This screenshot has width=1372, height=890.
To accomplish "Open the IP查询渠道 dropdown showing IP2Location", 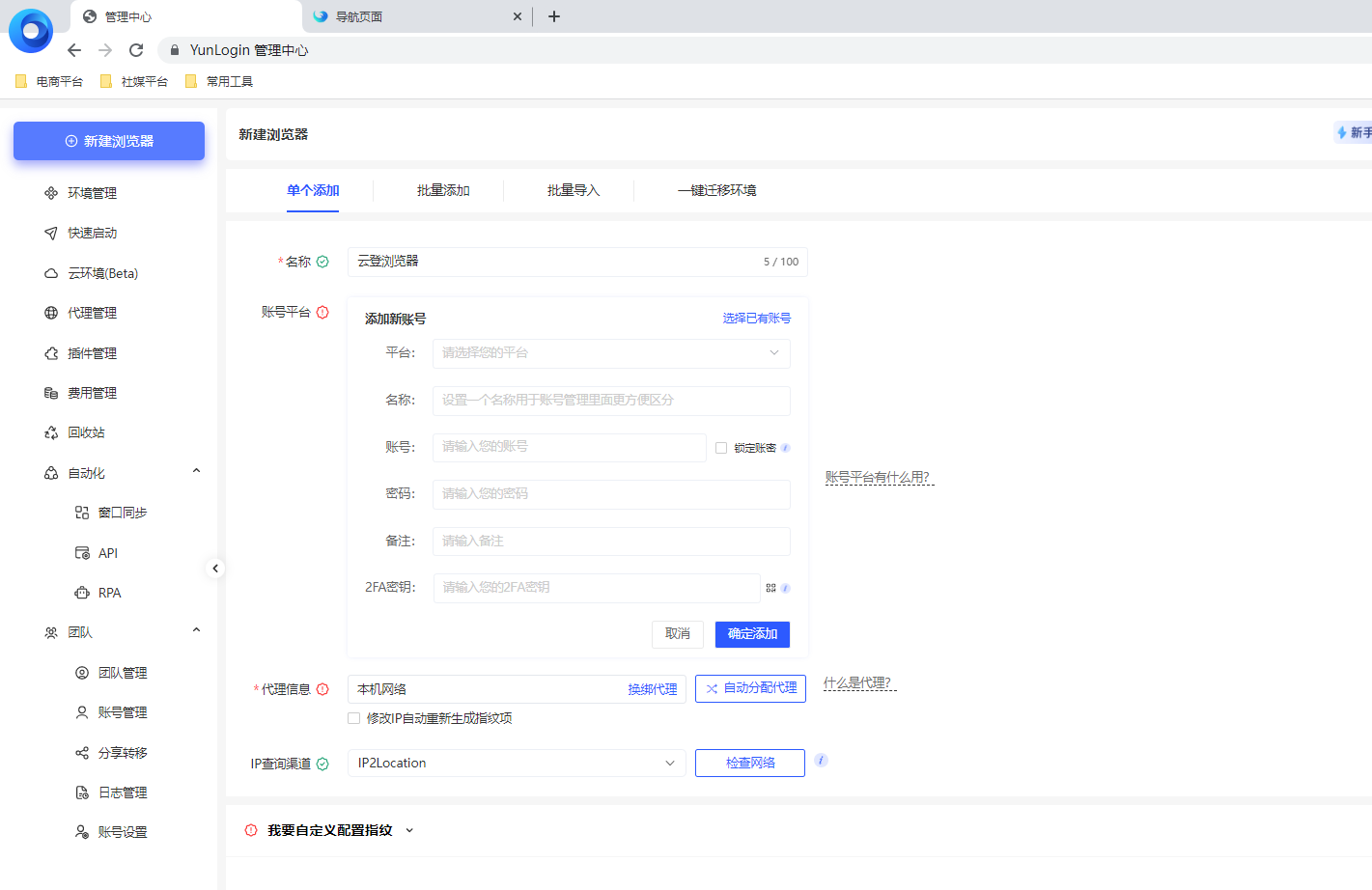I will 516,763.
